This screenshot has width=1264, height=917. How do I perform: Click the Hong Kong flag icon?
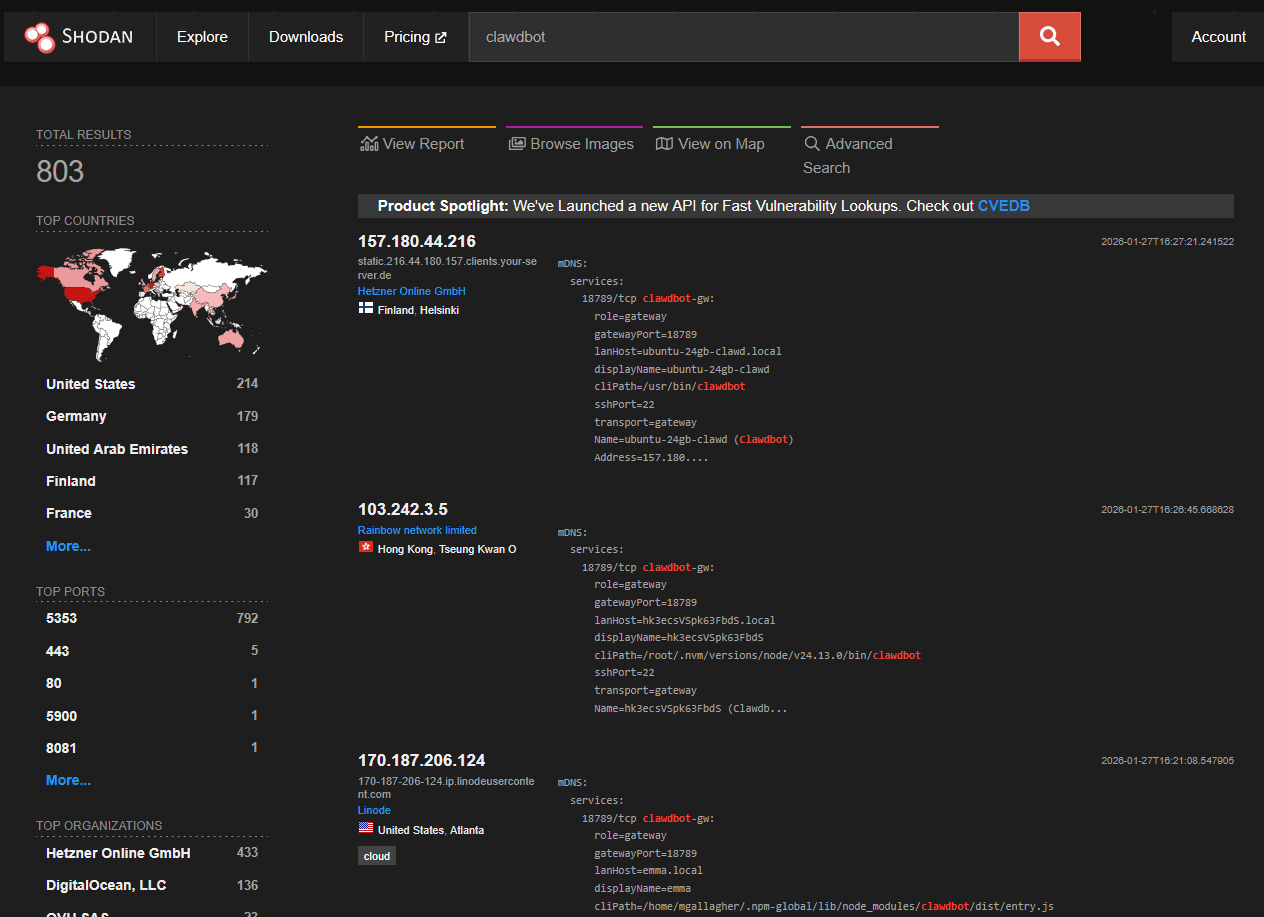[x=366, y=548]
